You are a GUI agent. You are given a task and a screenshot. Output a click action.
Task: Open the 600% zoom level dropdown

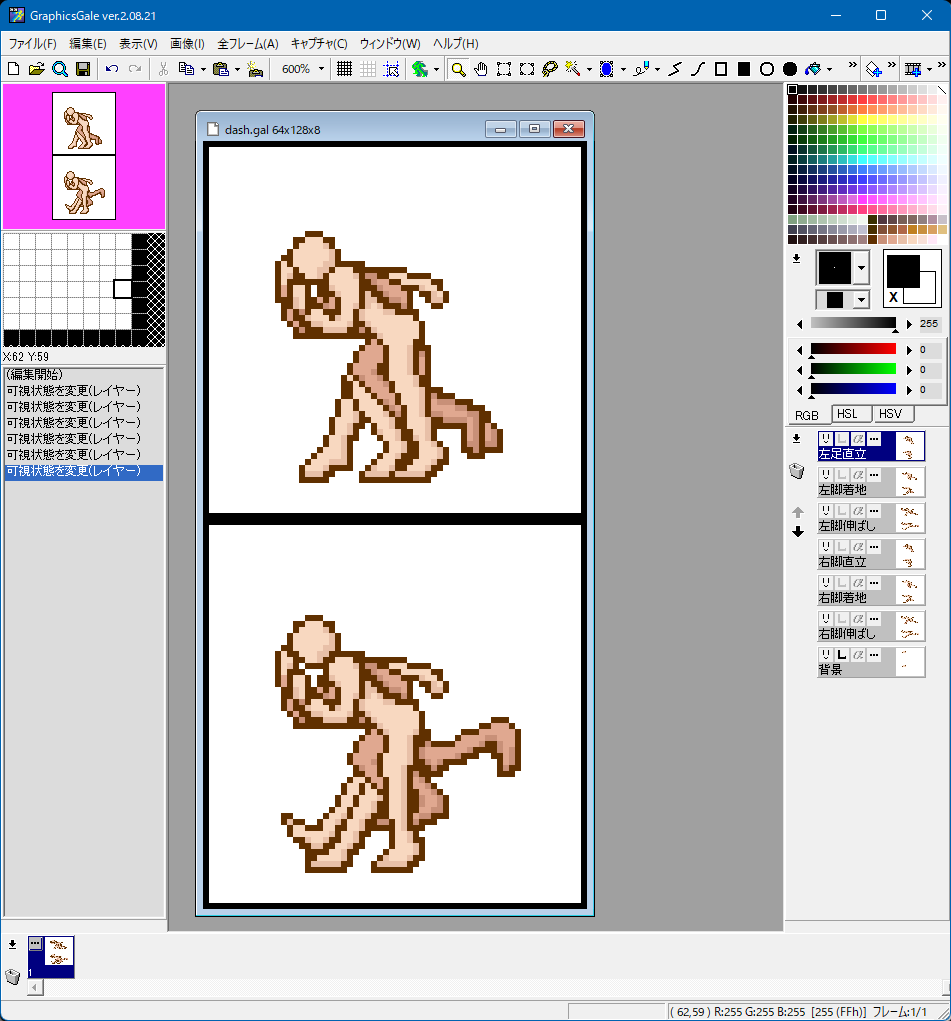click(321, 69)
